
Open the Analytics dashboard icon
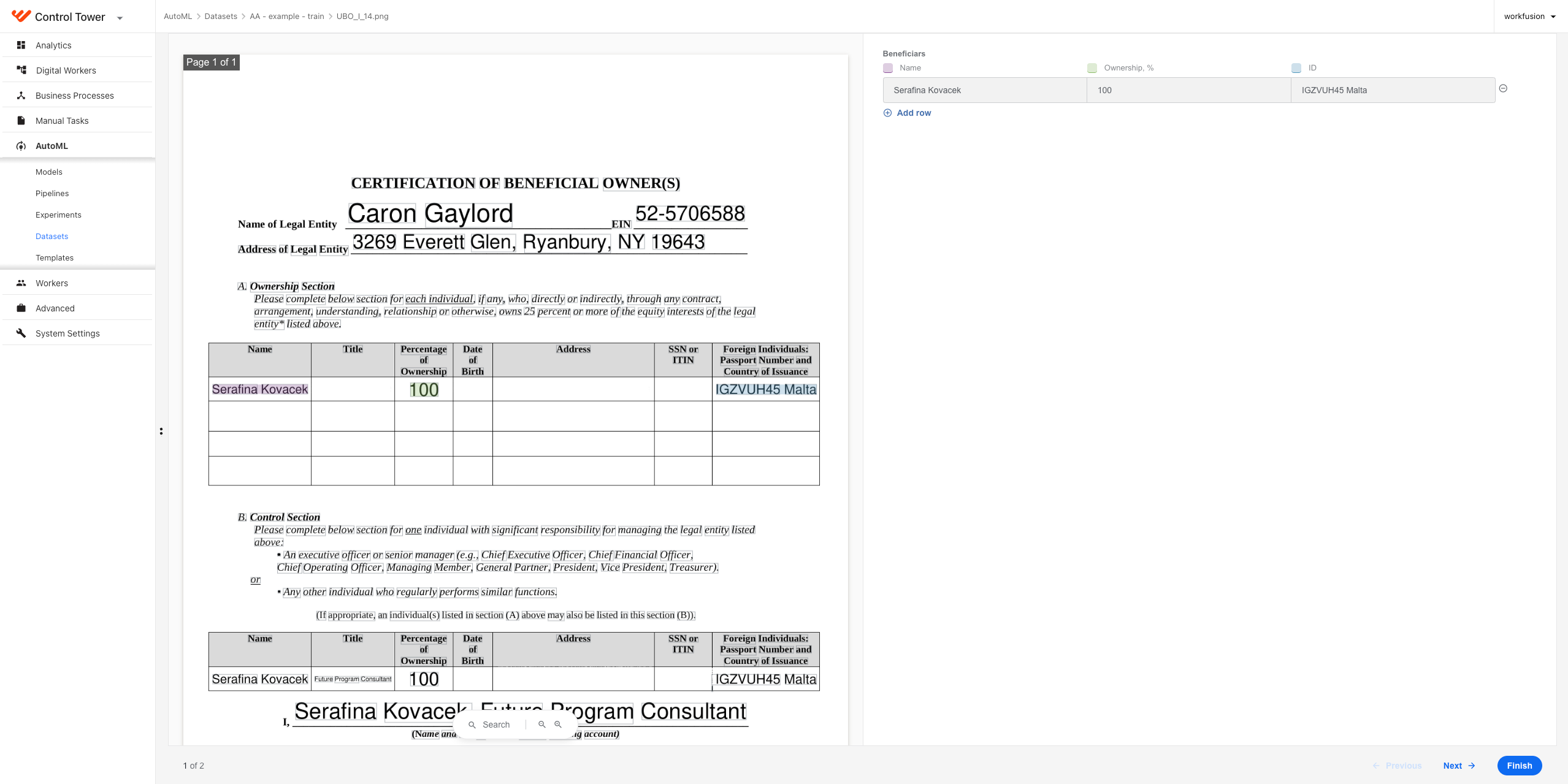pos(21,45)
